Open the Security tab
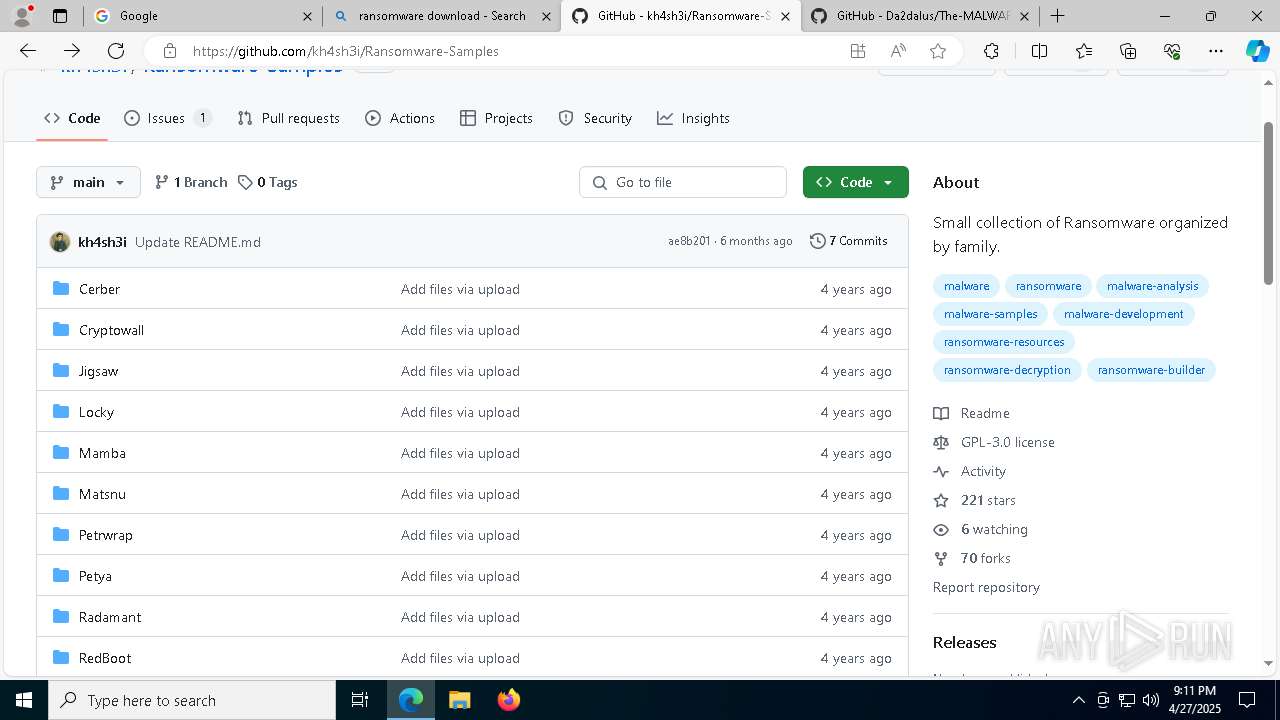The image size is (1280, 720). (x=595, y=118)
